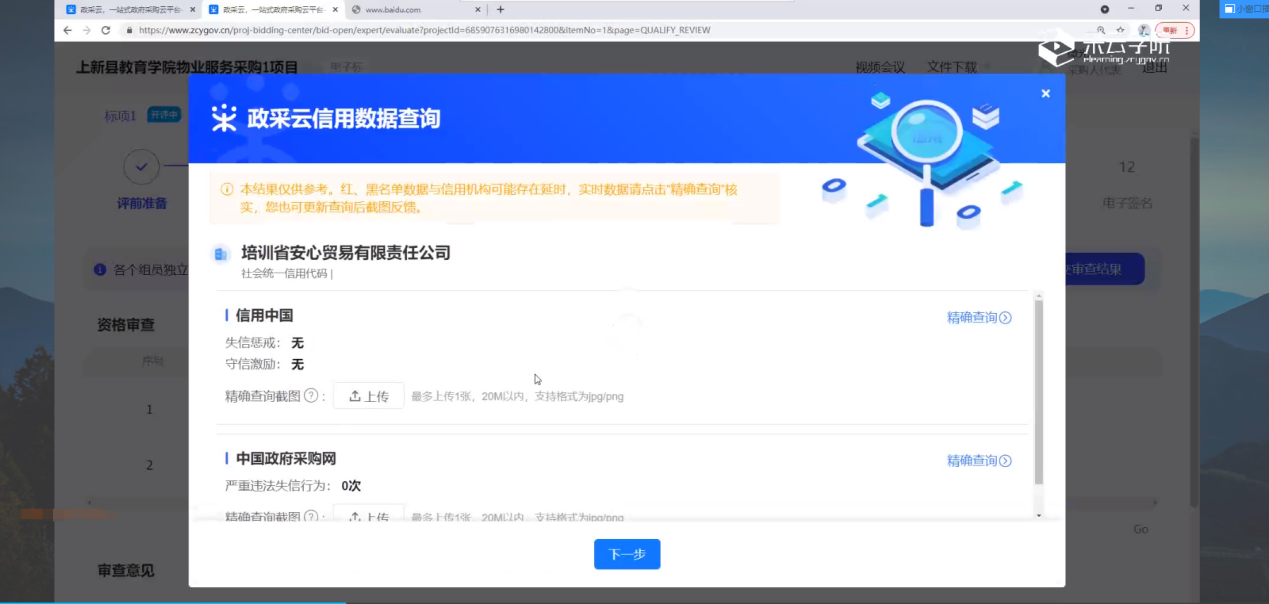1269x604 pixels.
Task: Switch to the second 政采云 browser tab
Action: pyautogui.click(x=272, y=9)
